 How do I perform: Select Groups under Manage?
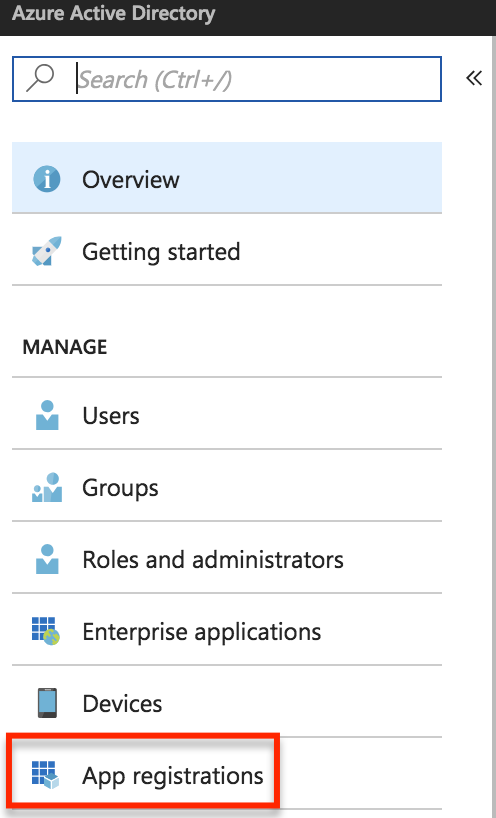click(227, 487)
